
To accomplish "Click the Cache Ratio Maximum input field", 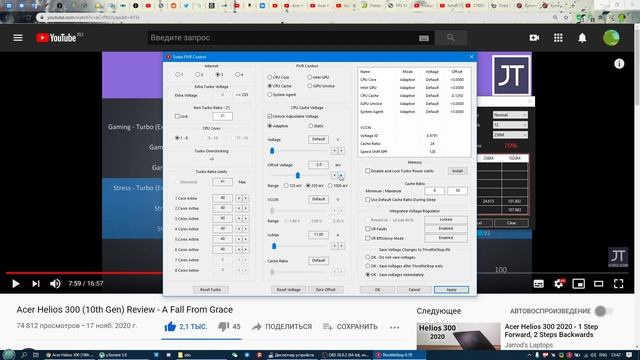I will [x=457, y=191].
